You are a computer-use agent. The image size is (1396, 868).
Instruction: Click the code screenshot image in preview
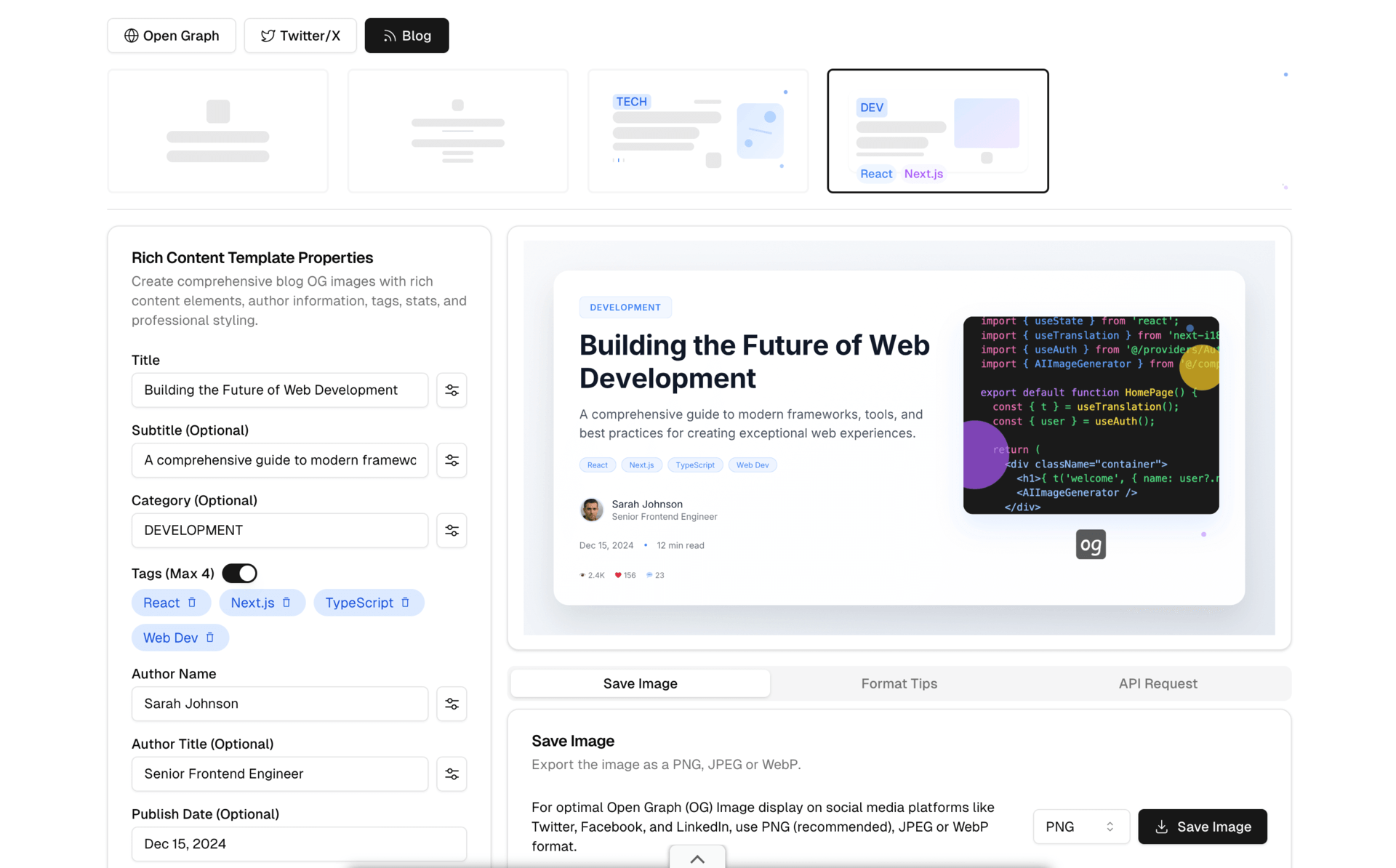pyautogui.click(x=1091, y=415)
